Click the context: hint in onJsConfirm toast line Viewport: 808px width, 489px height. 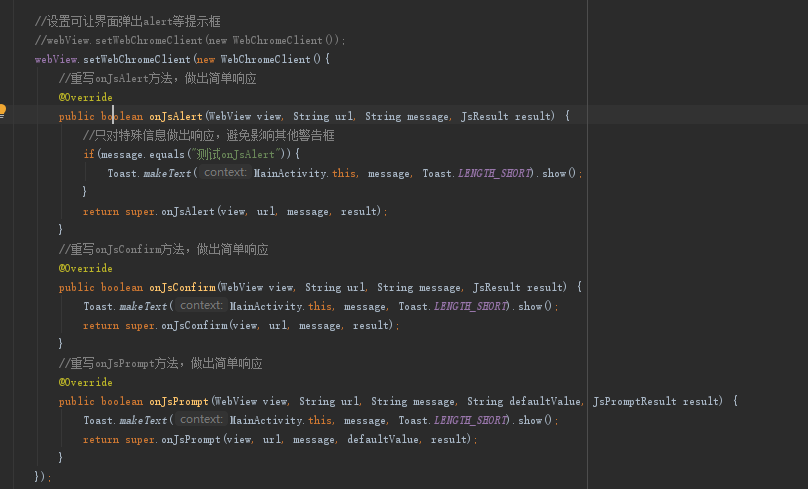click(x=201, y=306)
